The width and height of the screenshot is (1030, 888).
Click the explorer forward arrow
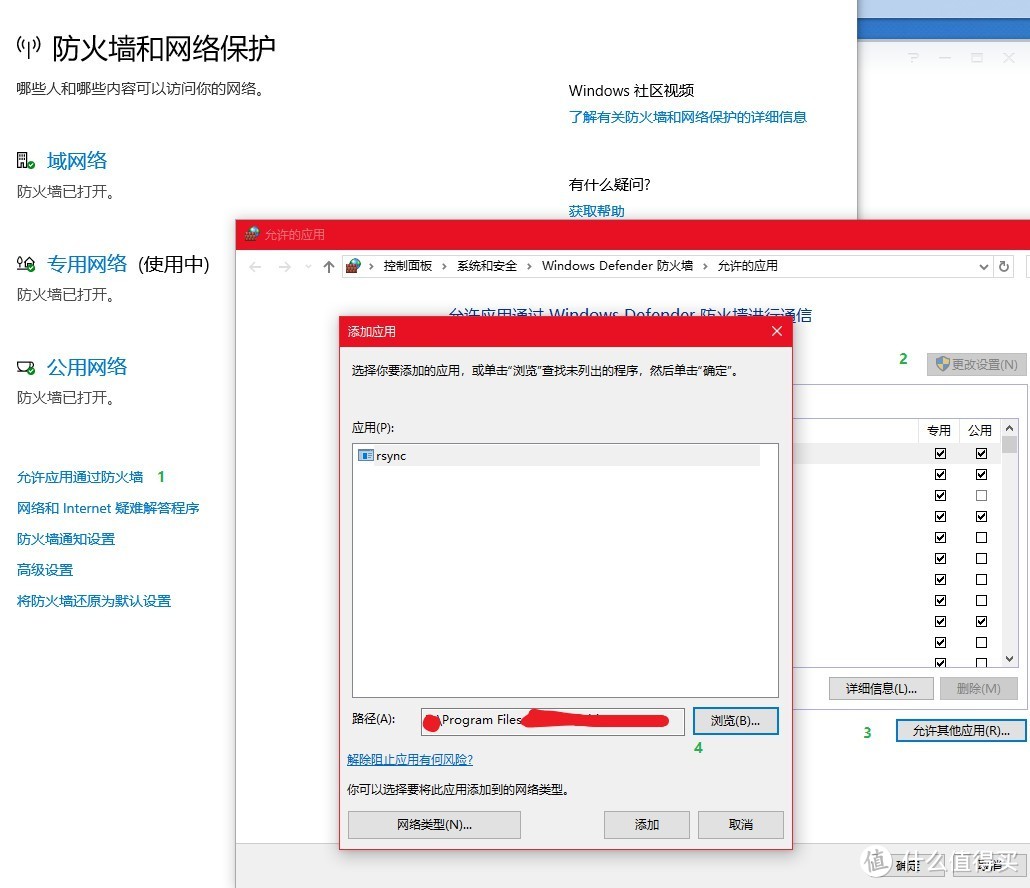pyautogui.click(x=284, y=267)
